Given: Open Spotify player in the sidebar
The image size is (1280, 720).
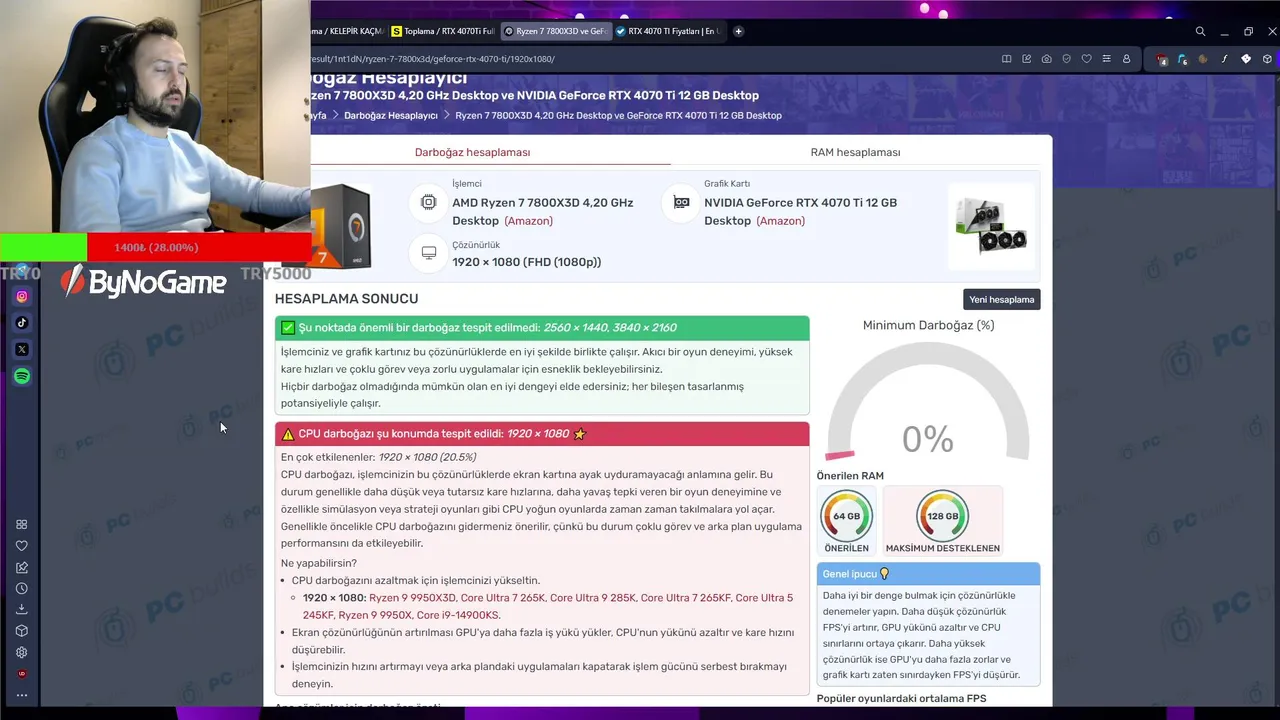Looking at the screenshot, I should (22, 376).
